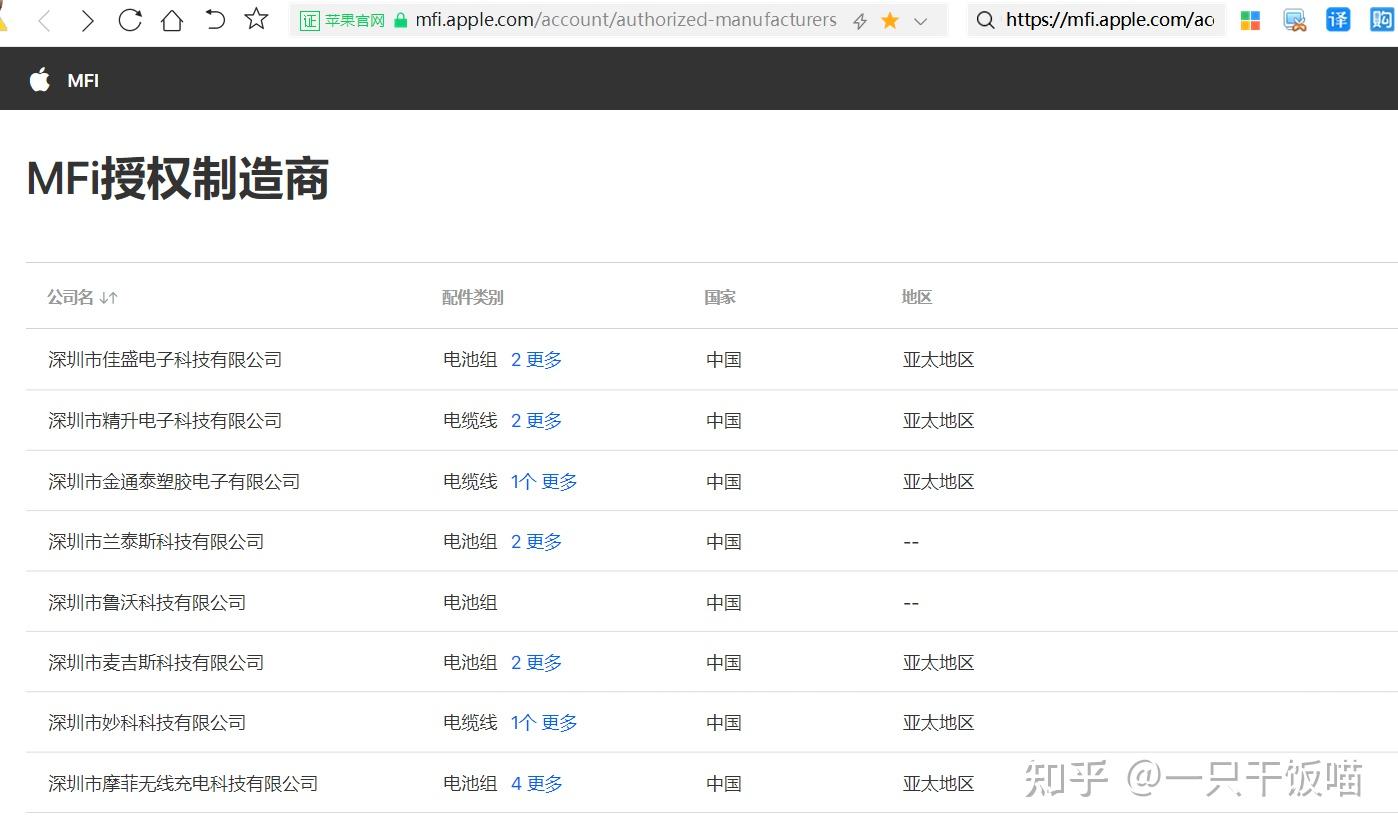Select company 深圳市鲁沃科技有限公司

pos(147,603)
